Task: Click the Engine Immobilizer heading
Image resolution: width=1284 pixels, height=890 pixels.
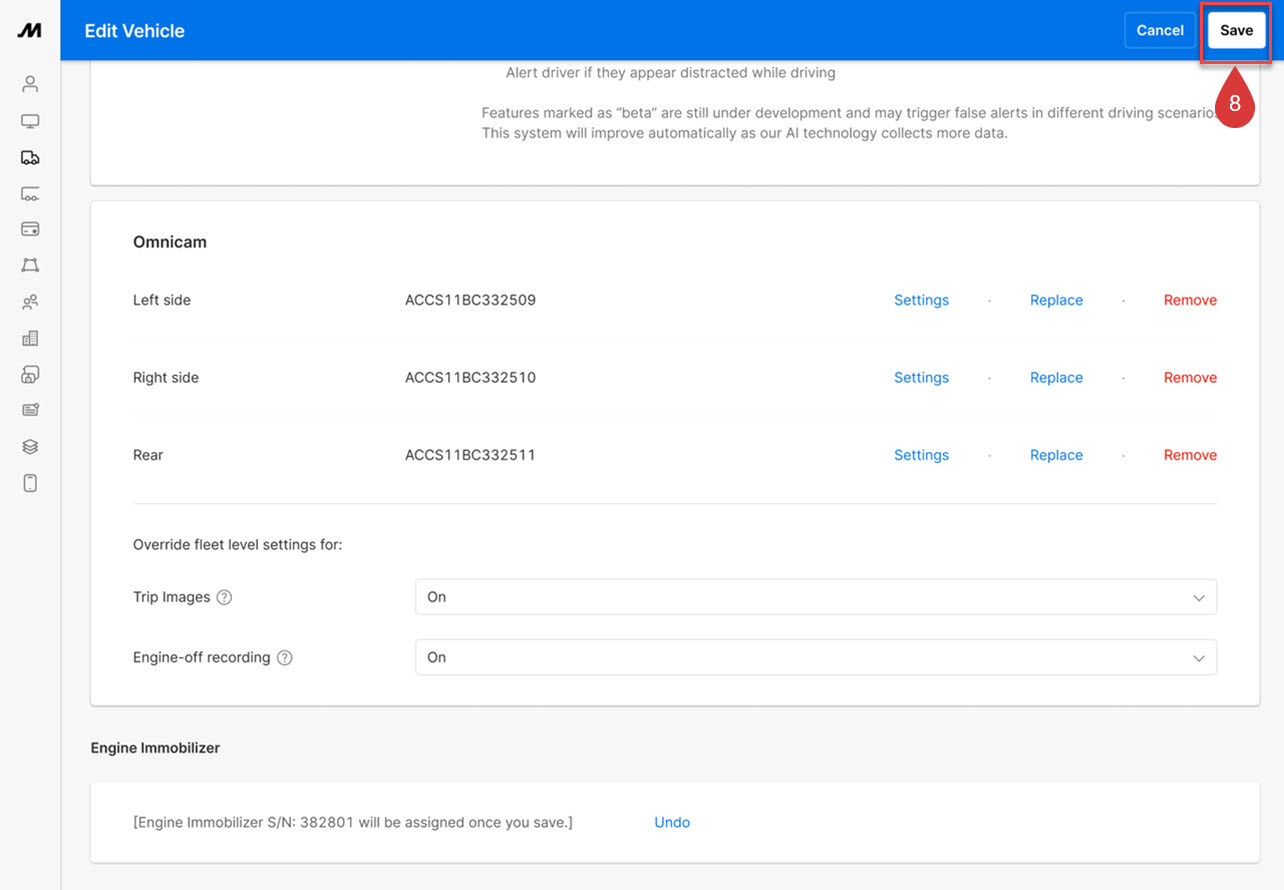Action: [x=155, y=748]
